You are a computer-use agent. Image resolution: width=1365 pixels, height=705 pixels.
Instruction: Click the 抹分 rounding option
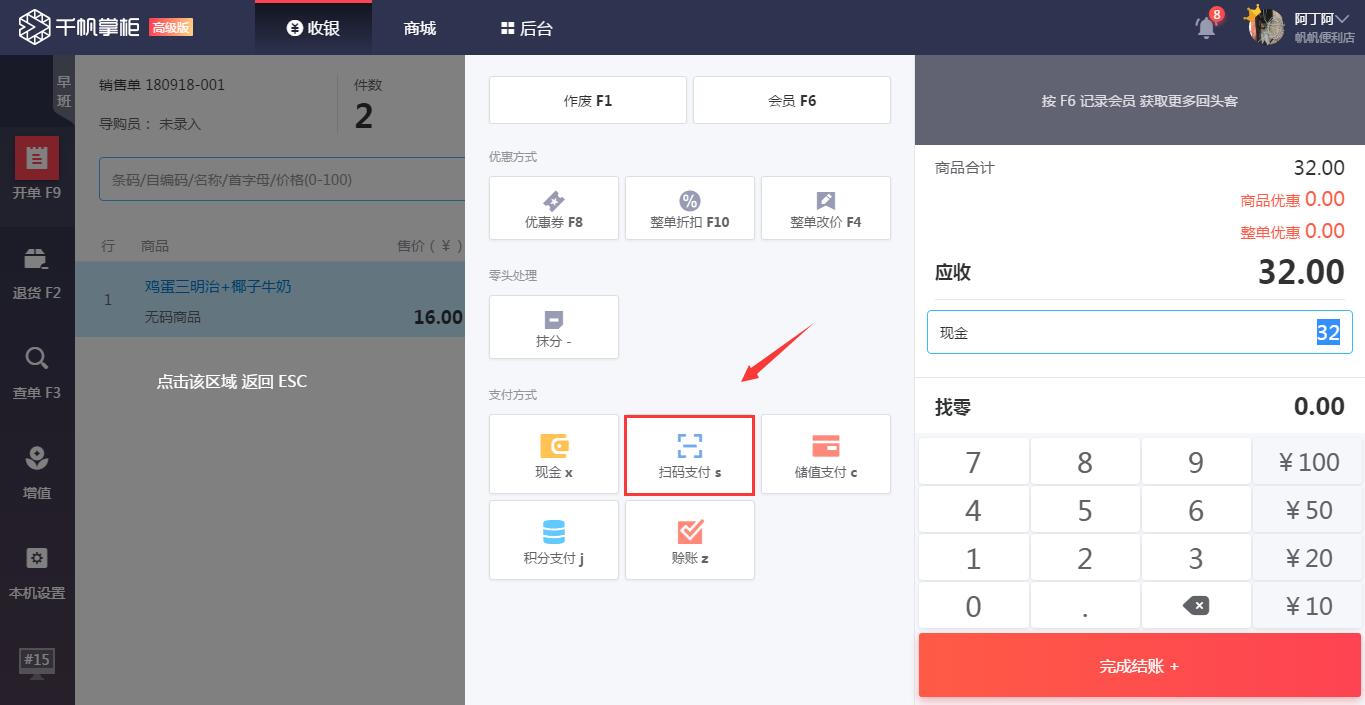click(x=553, y=328)
